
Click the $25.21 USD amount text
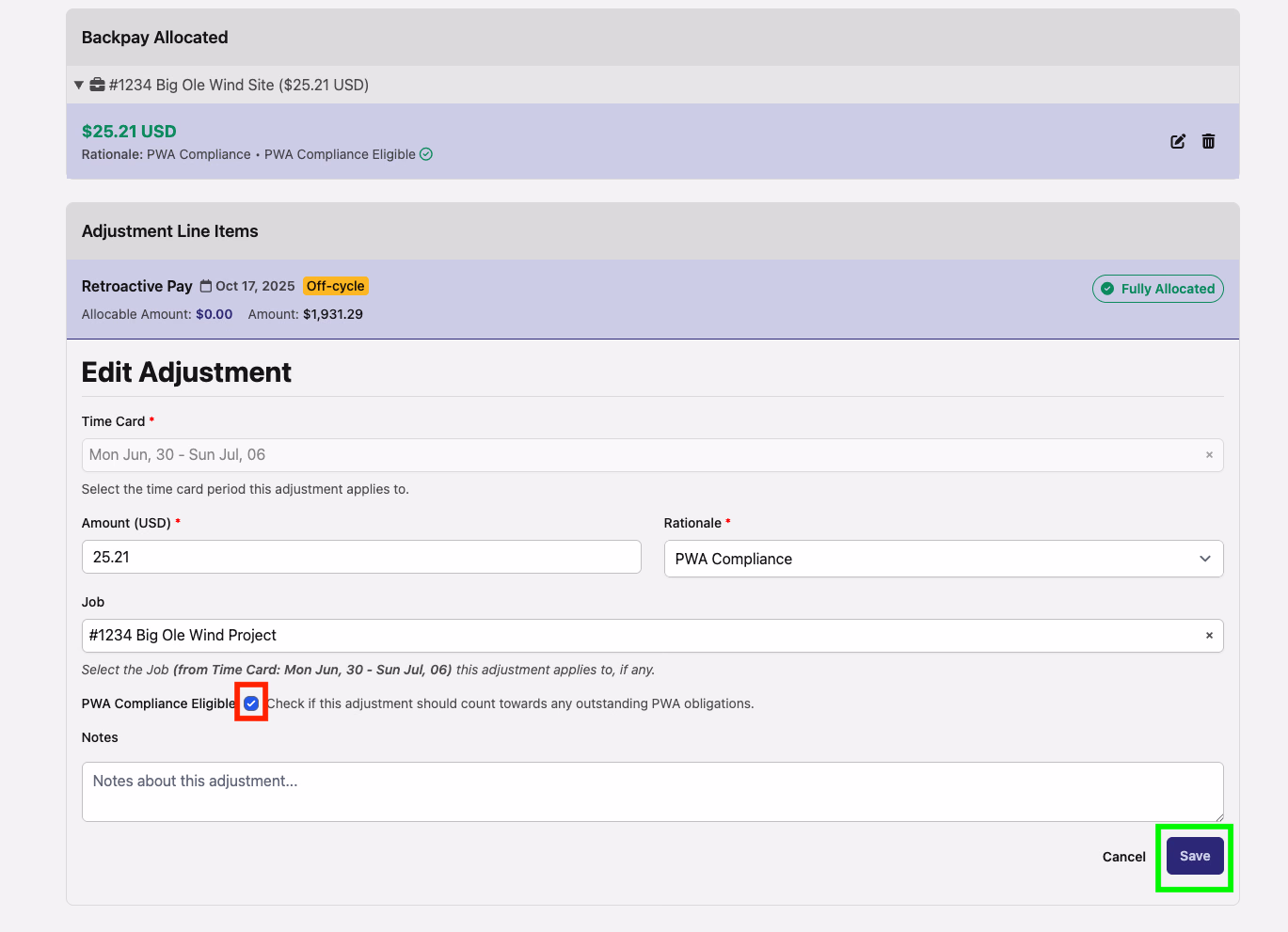129,132
